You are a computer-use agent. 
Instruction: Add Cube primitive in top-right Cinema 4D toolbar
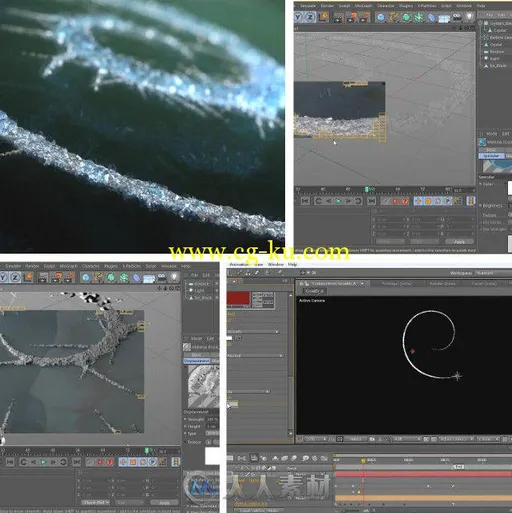[x=381, y=17]
